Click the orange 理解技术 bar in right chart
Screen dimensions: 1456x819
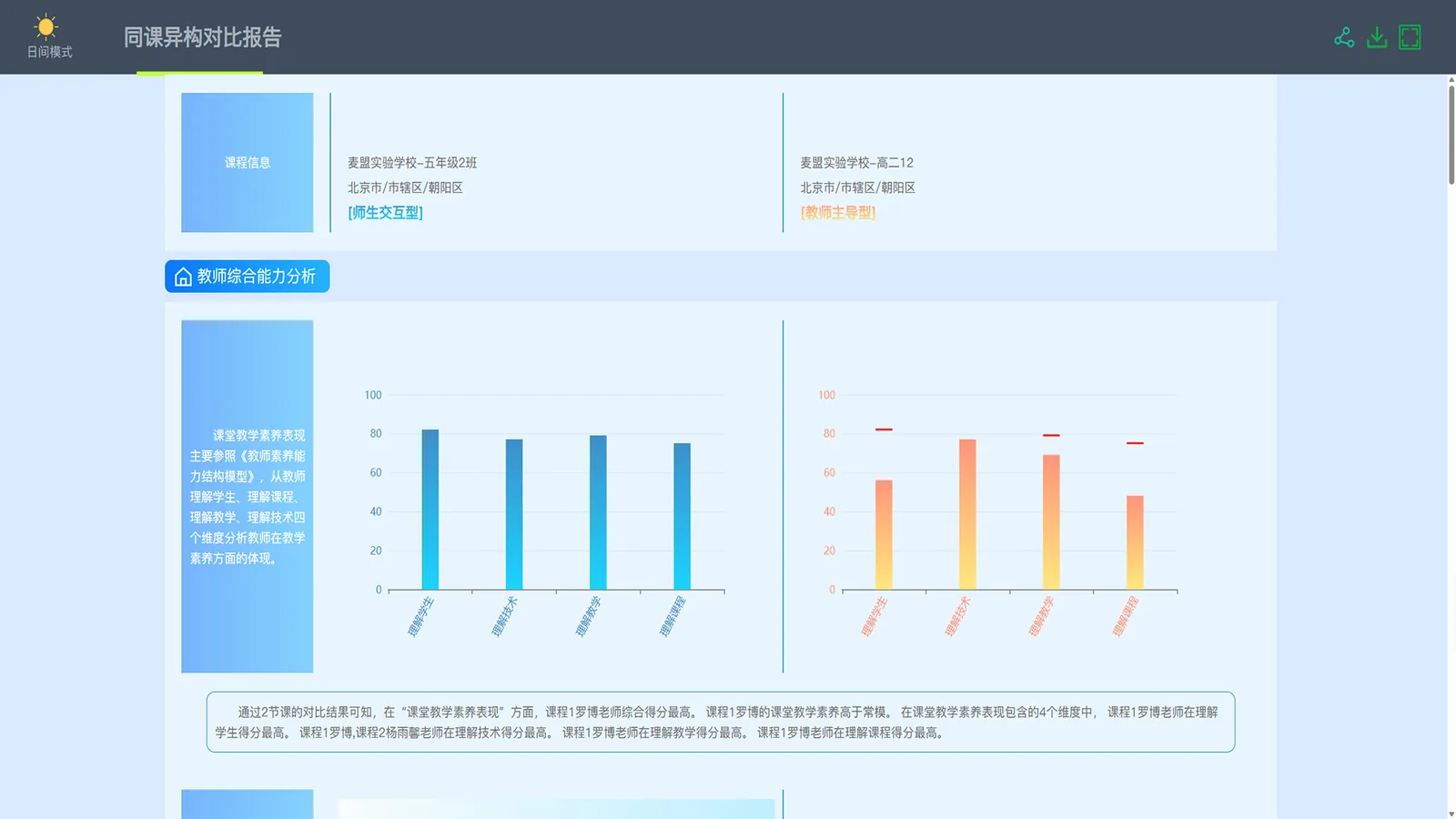(967, 514)
